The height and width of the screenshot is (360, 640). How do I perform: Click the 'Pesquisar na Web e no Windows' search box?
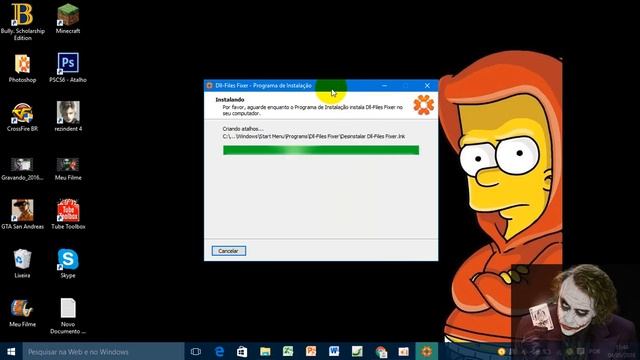(x=103, y=351)
